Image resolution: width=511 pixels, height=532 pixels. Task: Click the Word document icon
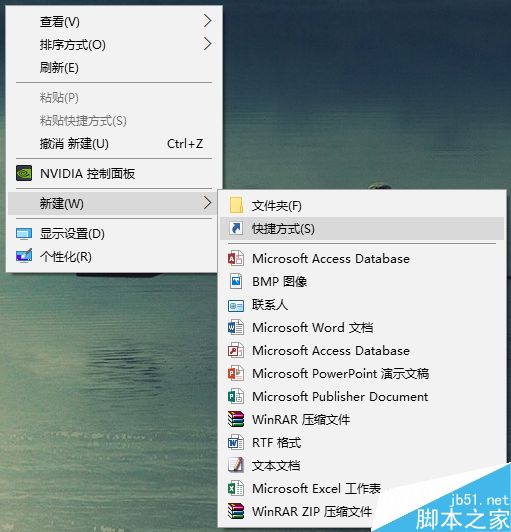[236, 327]
